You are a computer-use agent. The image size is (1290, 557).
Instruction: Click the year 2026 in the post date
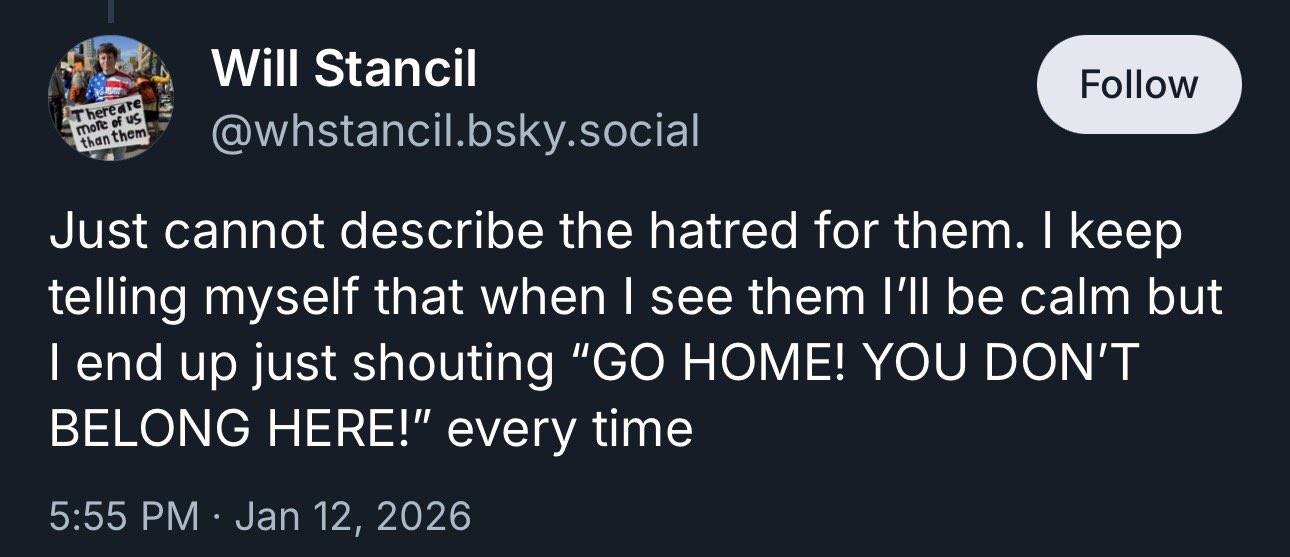(427, 516)
